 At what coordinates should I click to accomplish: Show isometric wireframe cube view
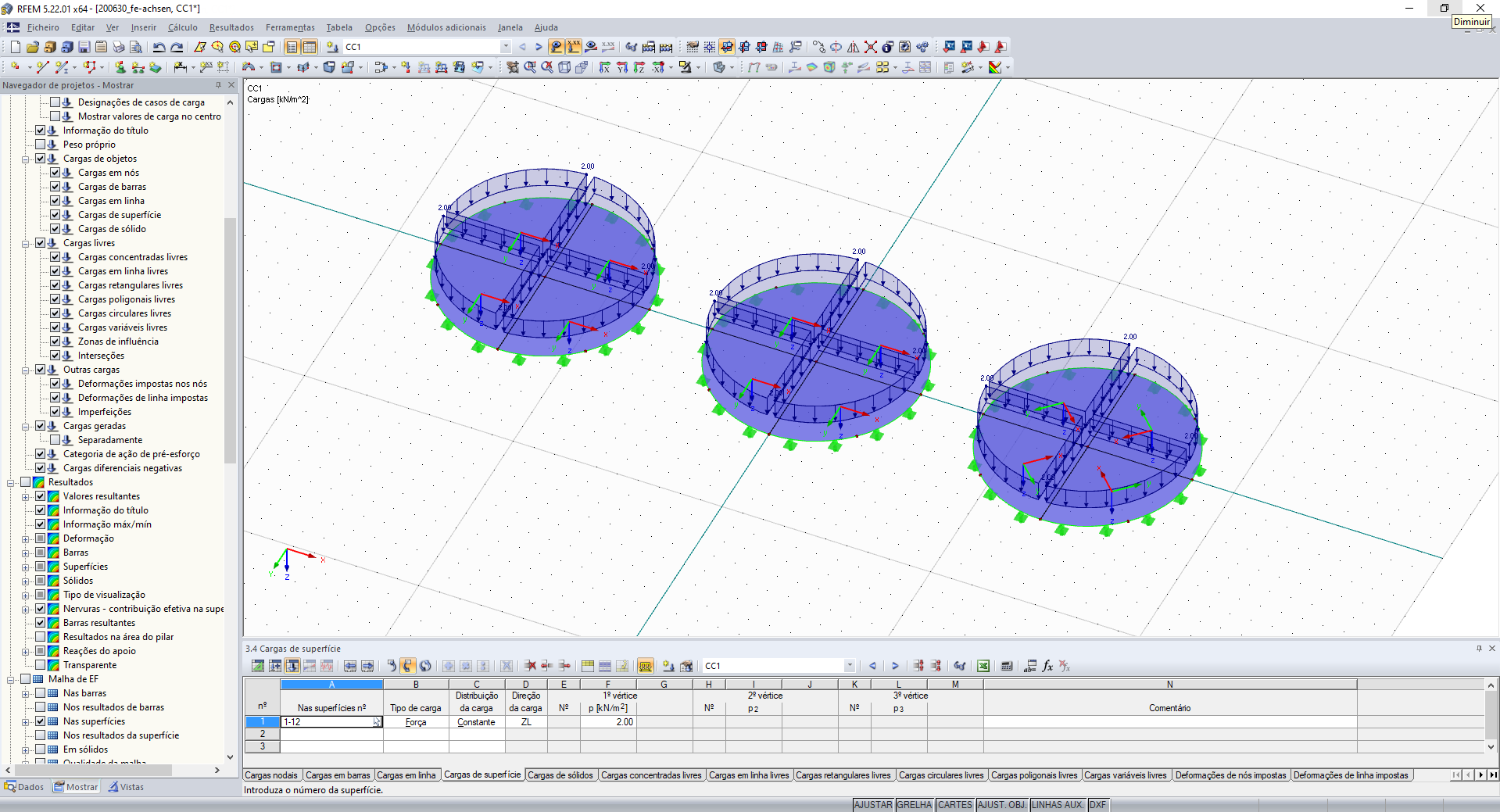(x=564, y=67)
